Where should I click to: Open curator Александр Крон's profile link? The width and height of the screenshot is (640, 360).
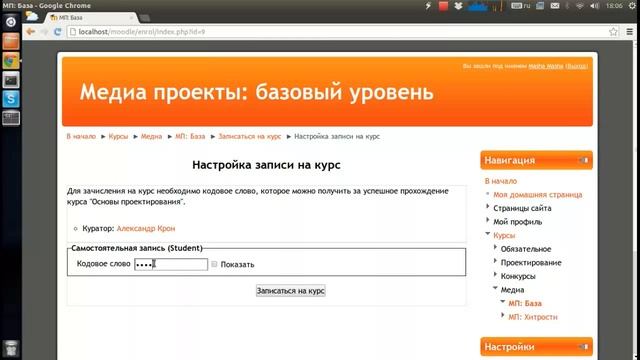pos(146,229)
